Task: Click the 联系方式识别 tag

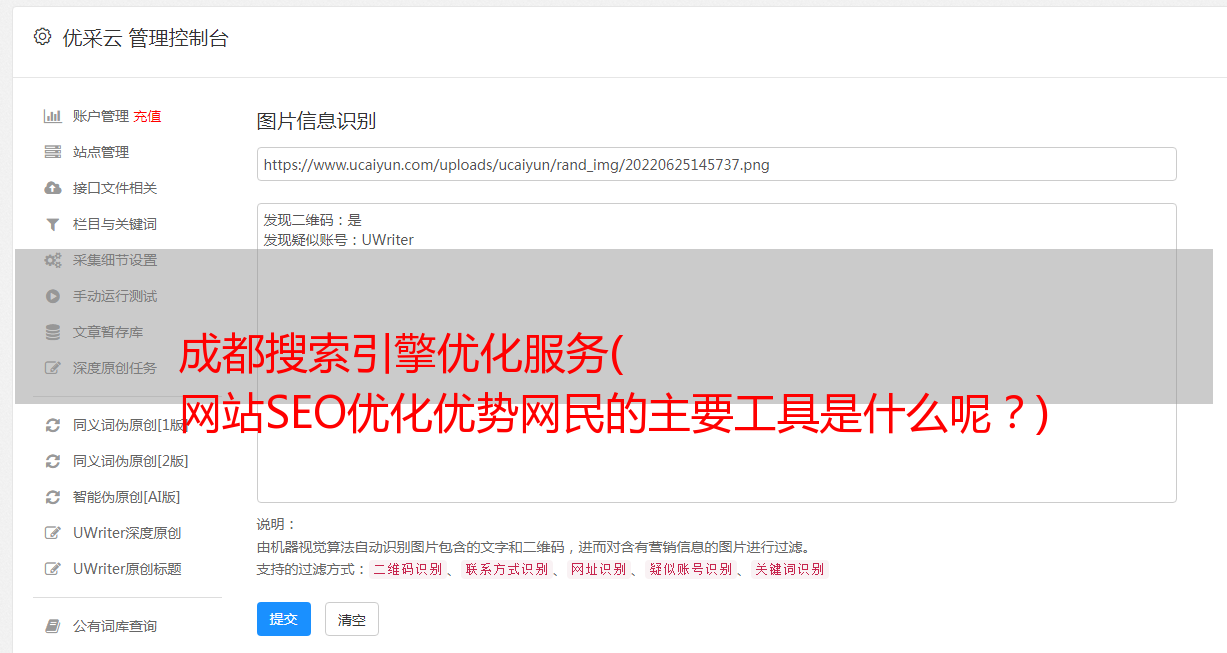Action: [x=506, y=569]
